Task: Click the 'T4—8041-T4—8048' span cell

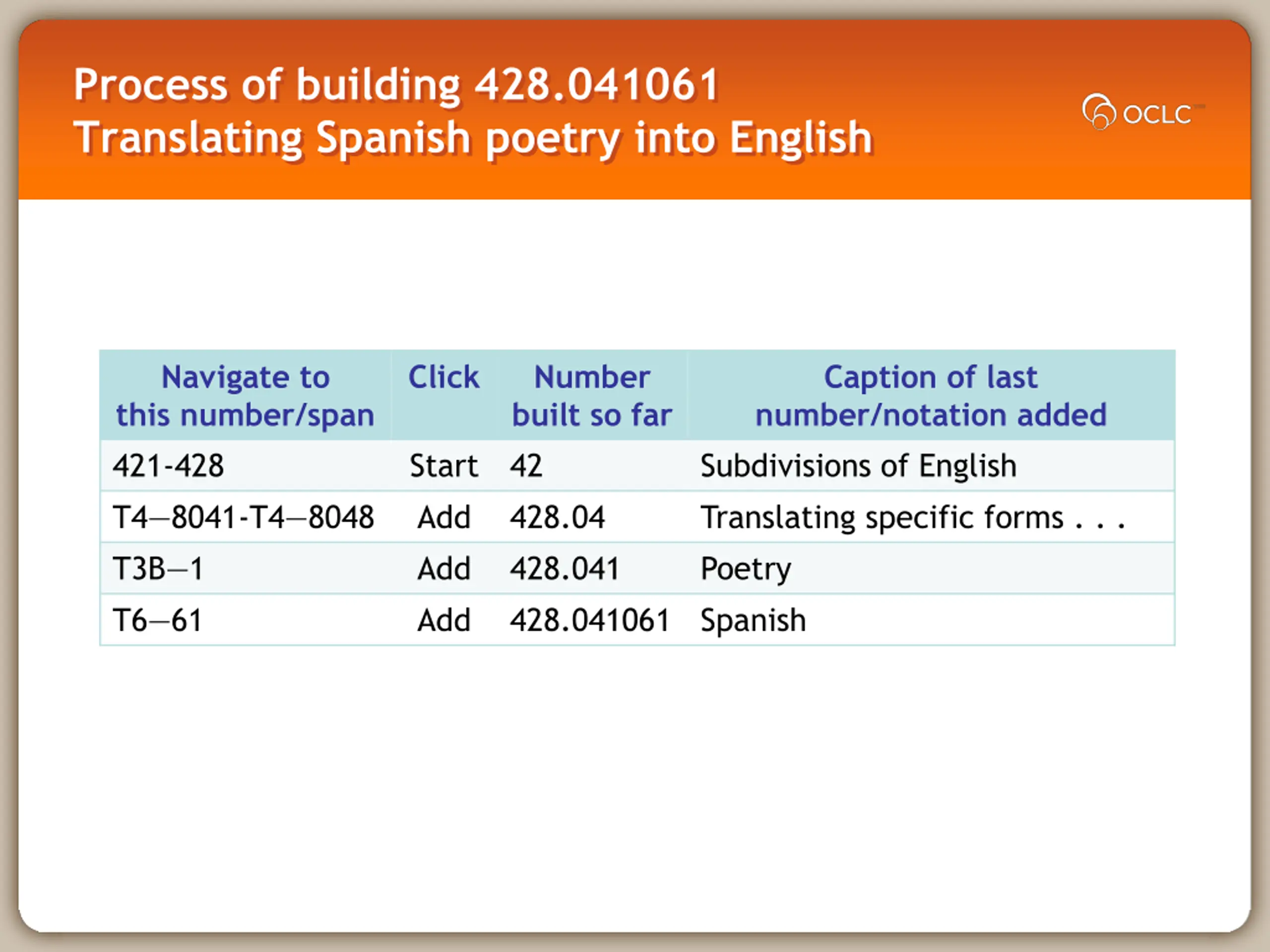Action: (x=244, y=518)
